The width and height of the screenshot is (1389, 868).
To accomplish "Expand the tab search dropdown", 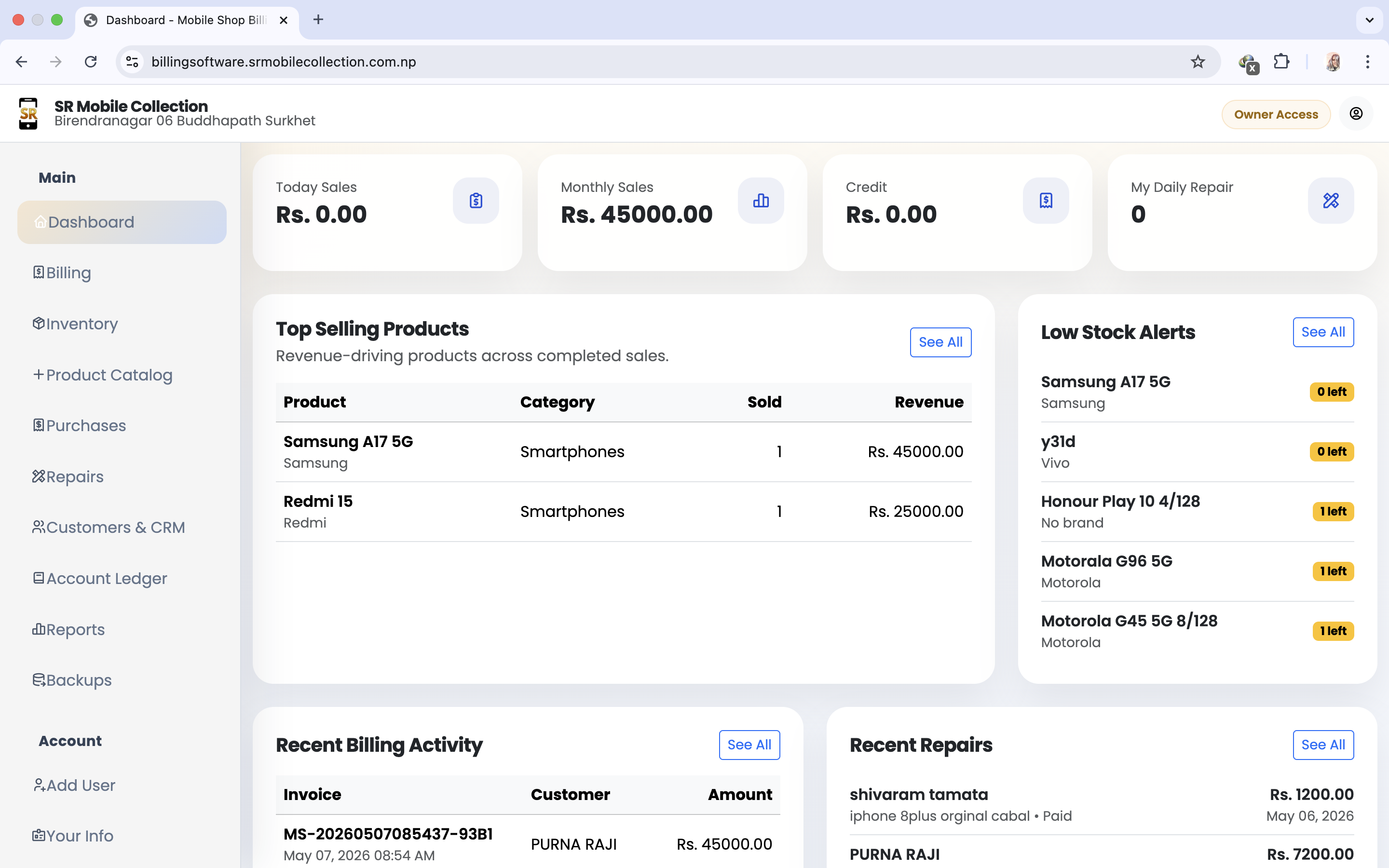I will pos(1370,20).
